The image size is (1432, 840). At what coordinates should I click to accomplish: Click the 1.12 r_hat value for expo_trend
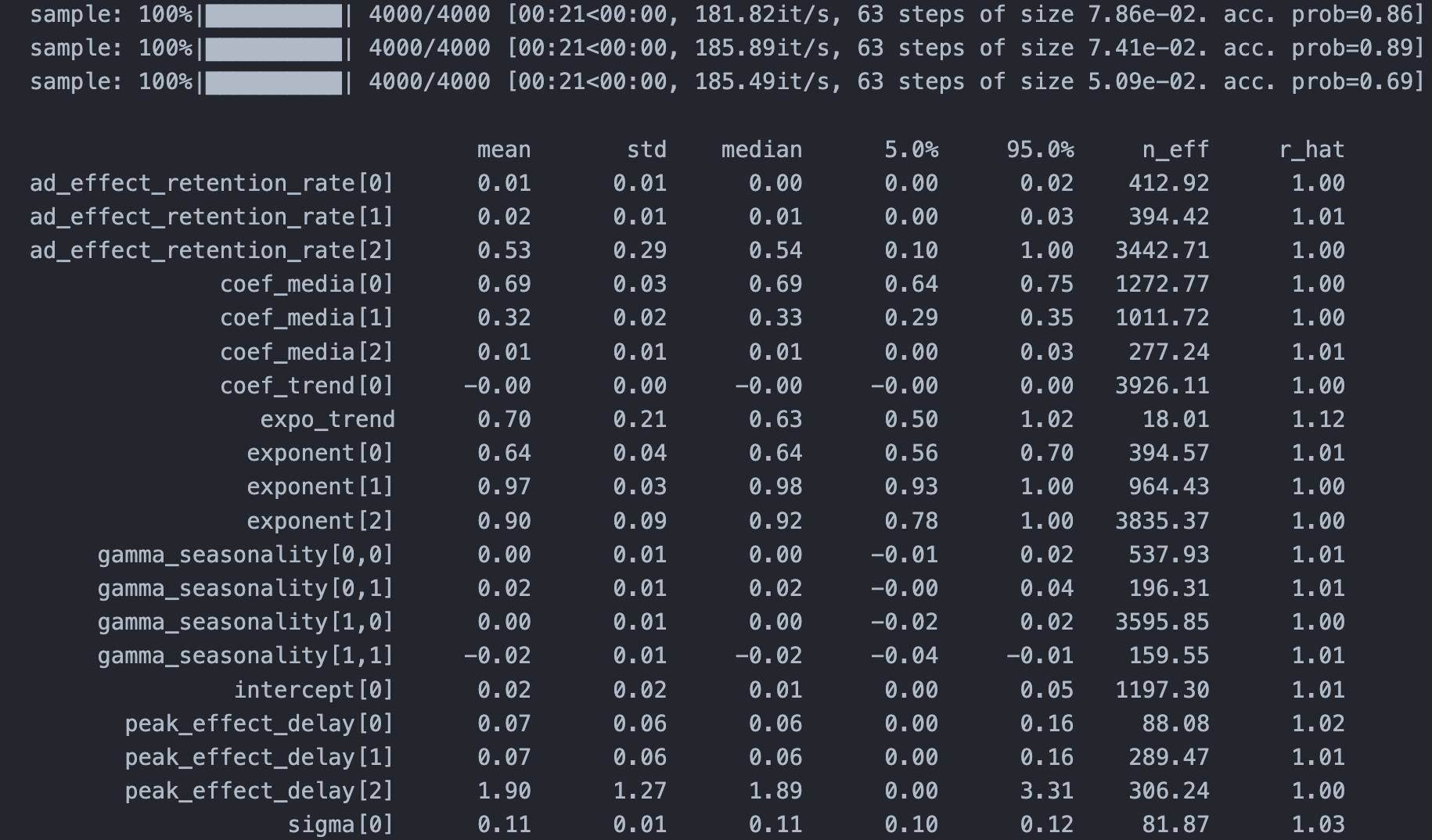(x=1318, y=420)
